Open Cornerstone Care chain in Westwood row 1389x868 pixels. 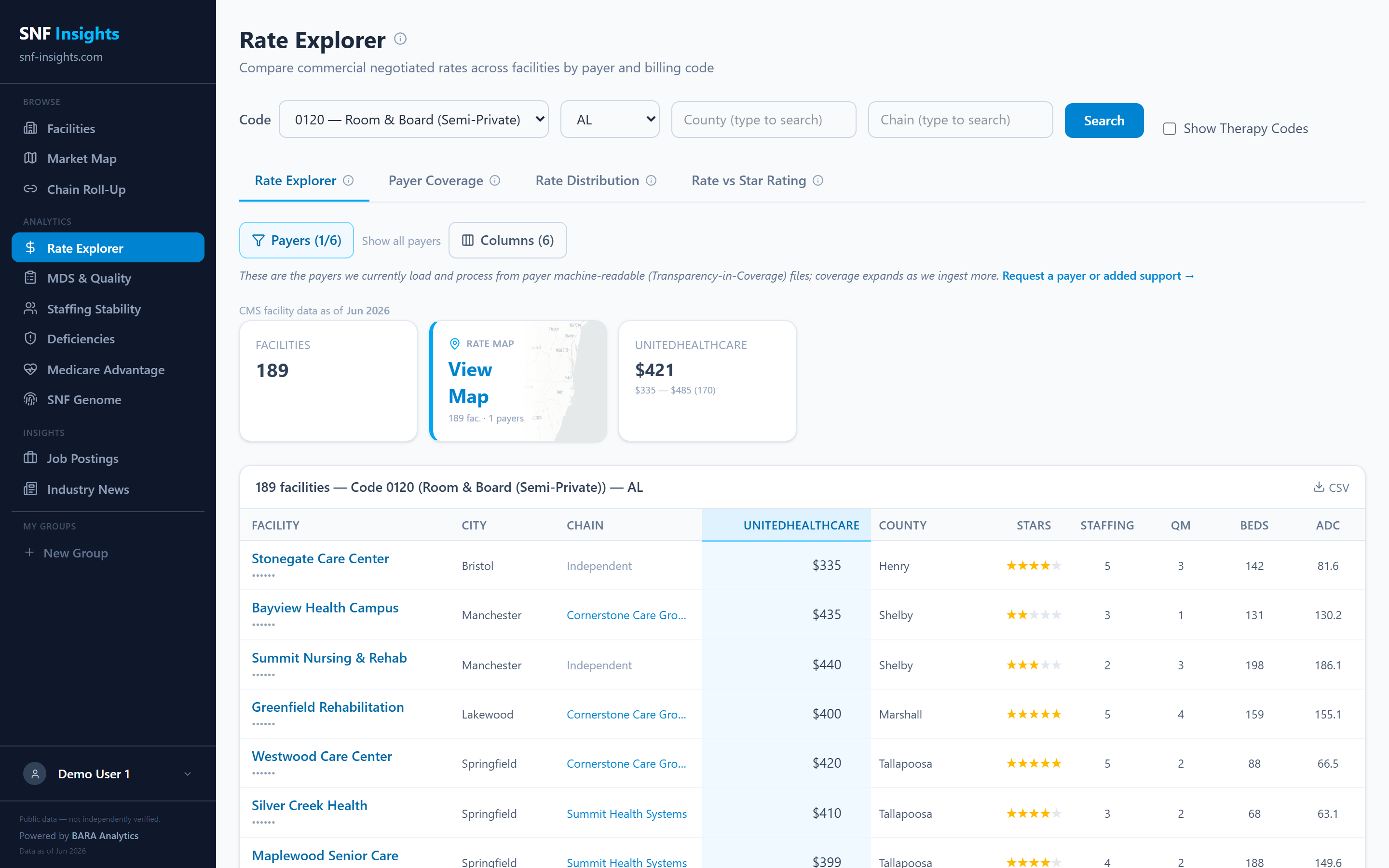(x=626, y=763)
